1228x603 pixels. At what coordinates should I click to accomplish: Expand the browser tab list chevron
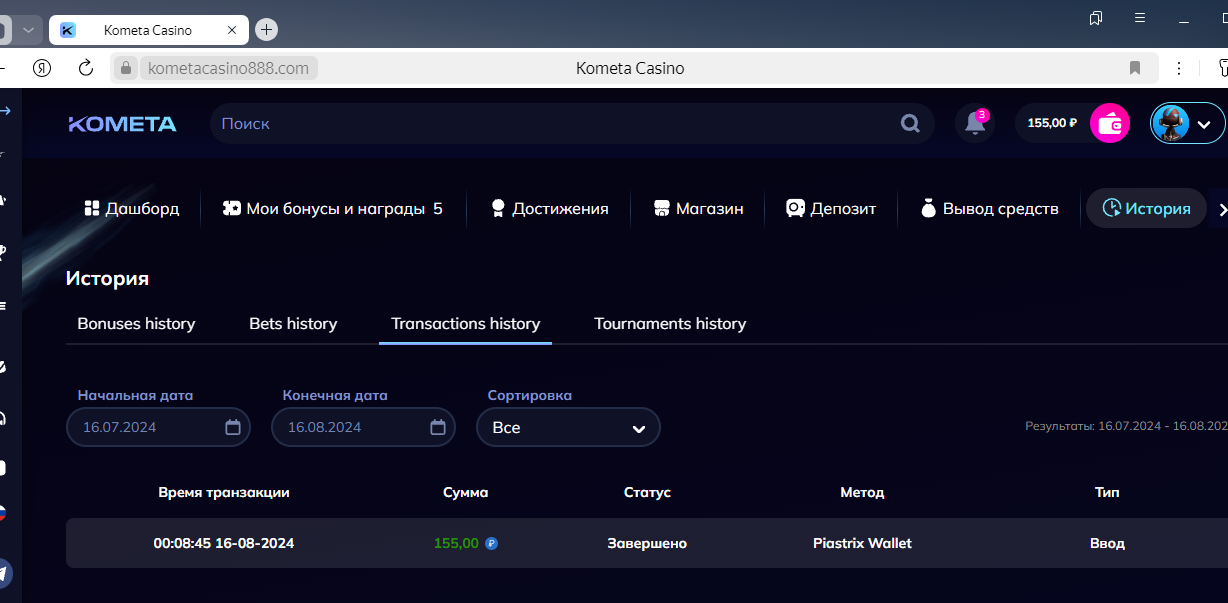coord(29,30)
